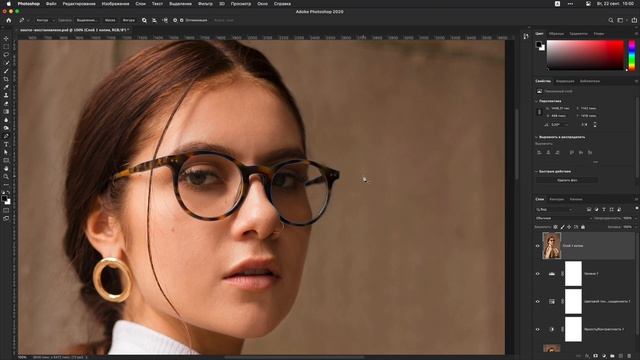
Task: Click the foreground color swatch in the toolbar
Action: point(4,198)
